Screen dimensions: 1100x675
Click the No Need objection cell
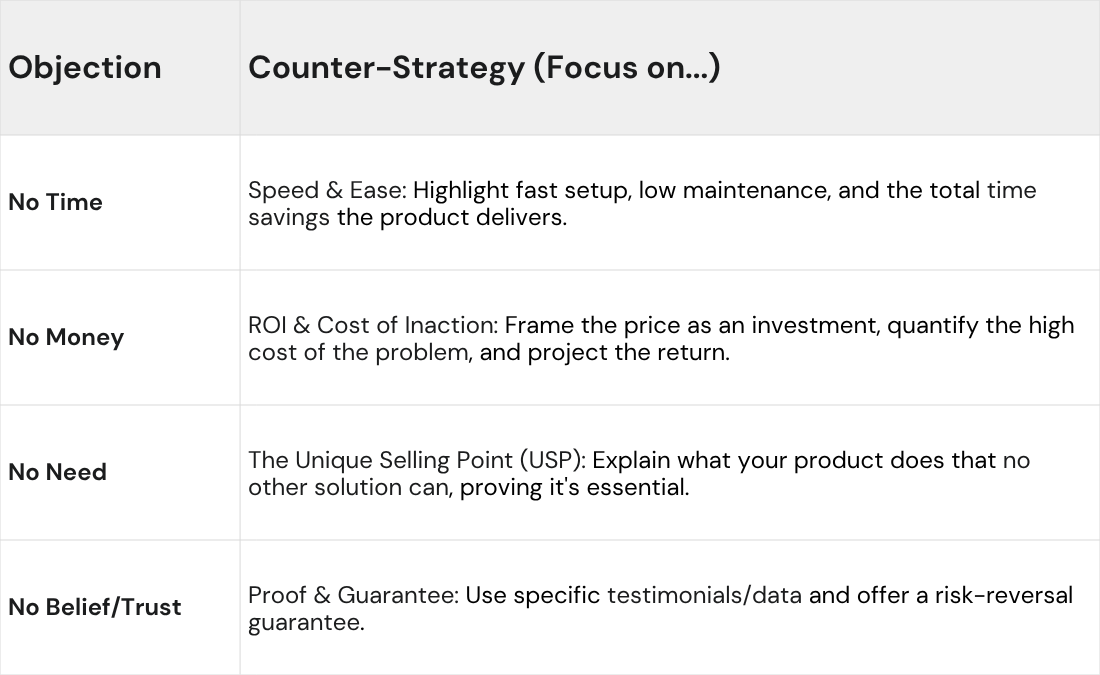click(x=57, y=472)
